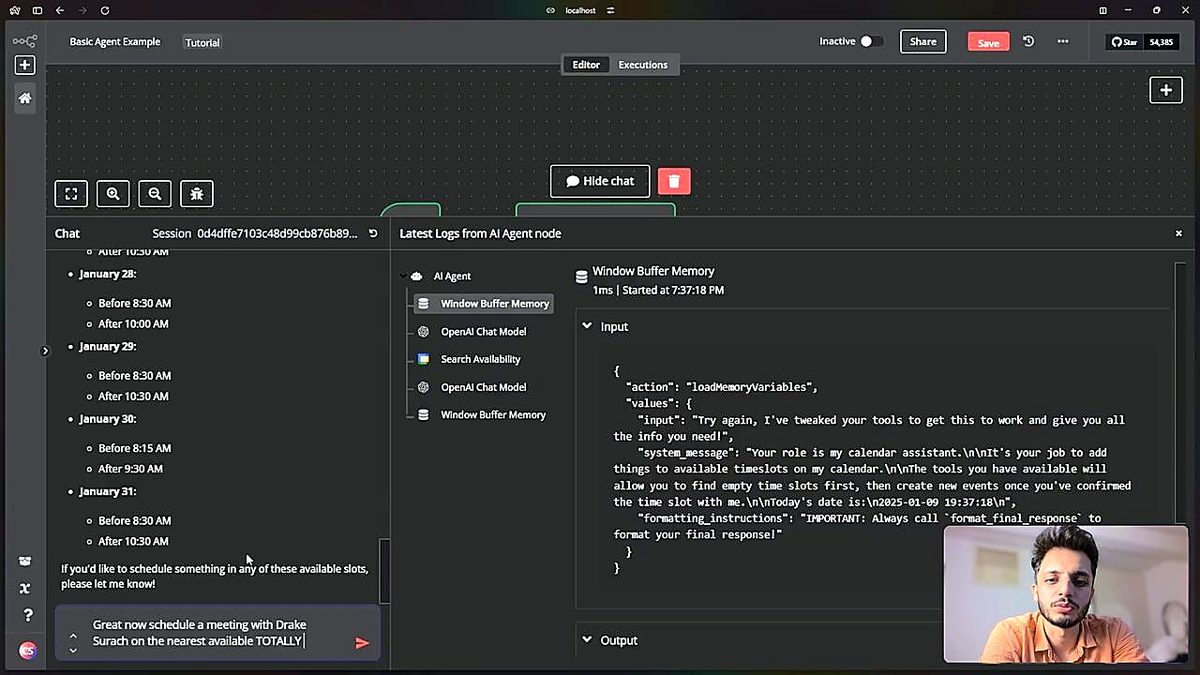This screenshot has height=675, width=1200.
Task: Select the first OpenAI Chat Model log
Action: click(483, 332)
